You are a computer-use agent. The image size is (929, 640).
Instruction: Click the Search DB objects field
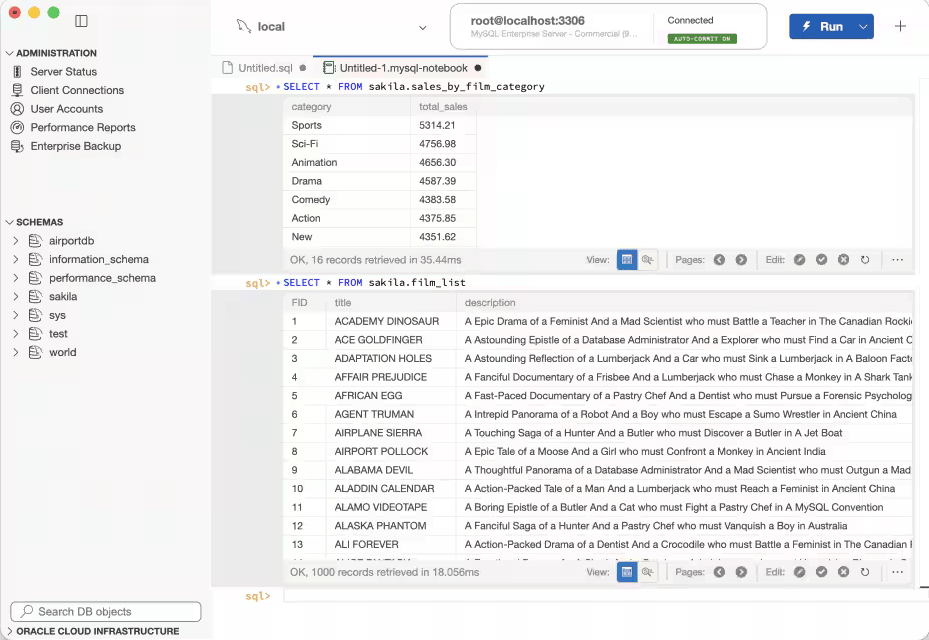106,612
